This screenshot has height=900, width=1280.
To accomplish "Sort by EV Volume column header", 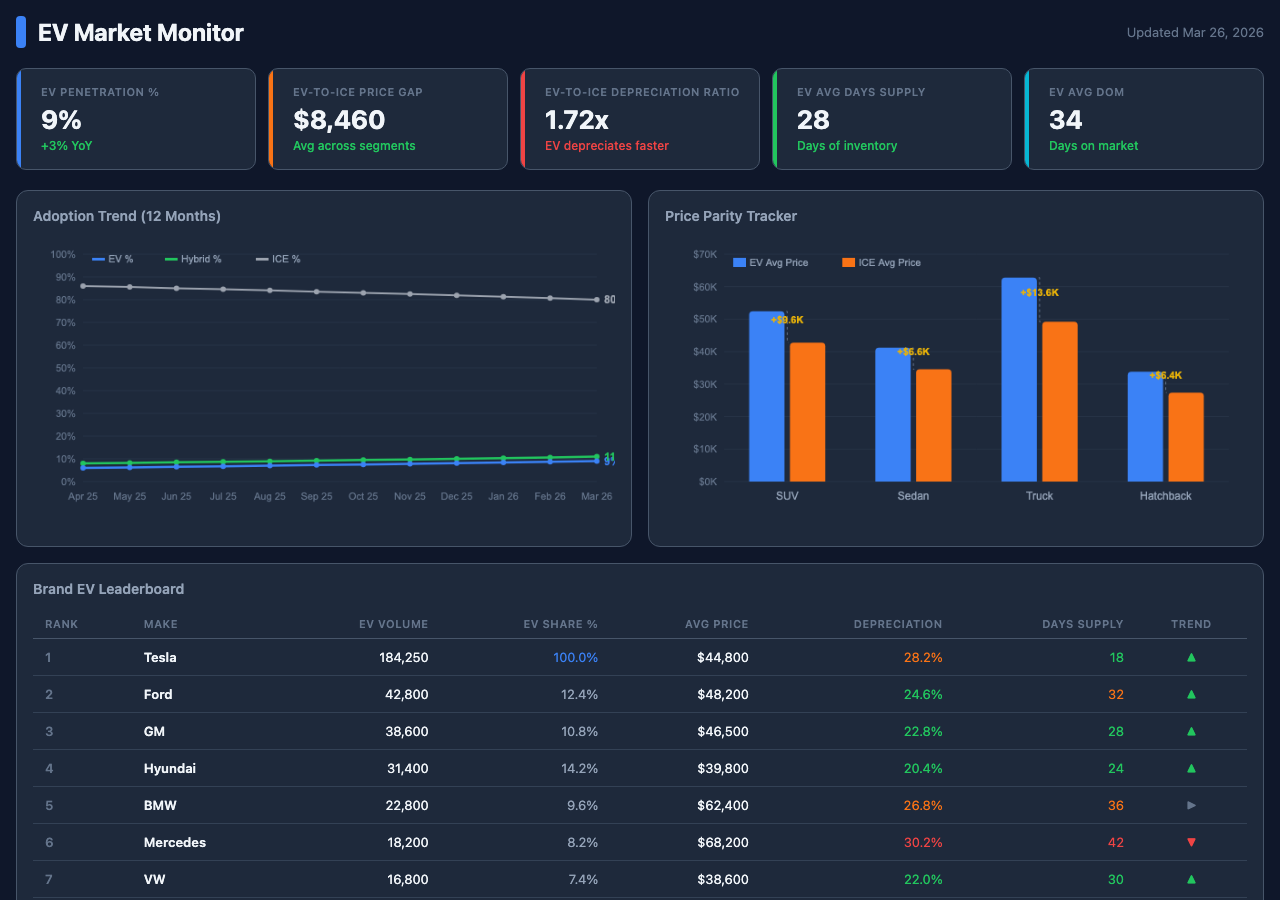I will click(394, 624).
